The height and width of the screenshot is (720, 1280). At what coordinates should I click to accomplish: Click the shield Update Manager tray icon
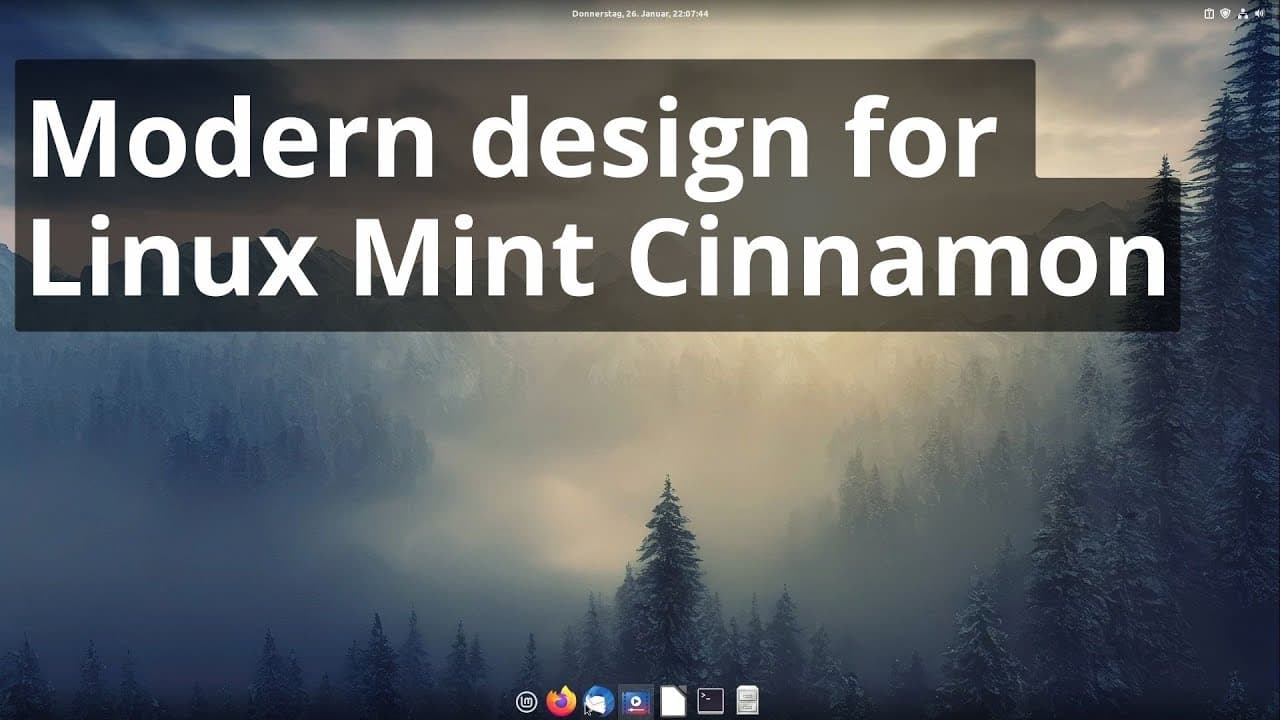1225,14
